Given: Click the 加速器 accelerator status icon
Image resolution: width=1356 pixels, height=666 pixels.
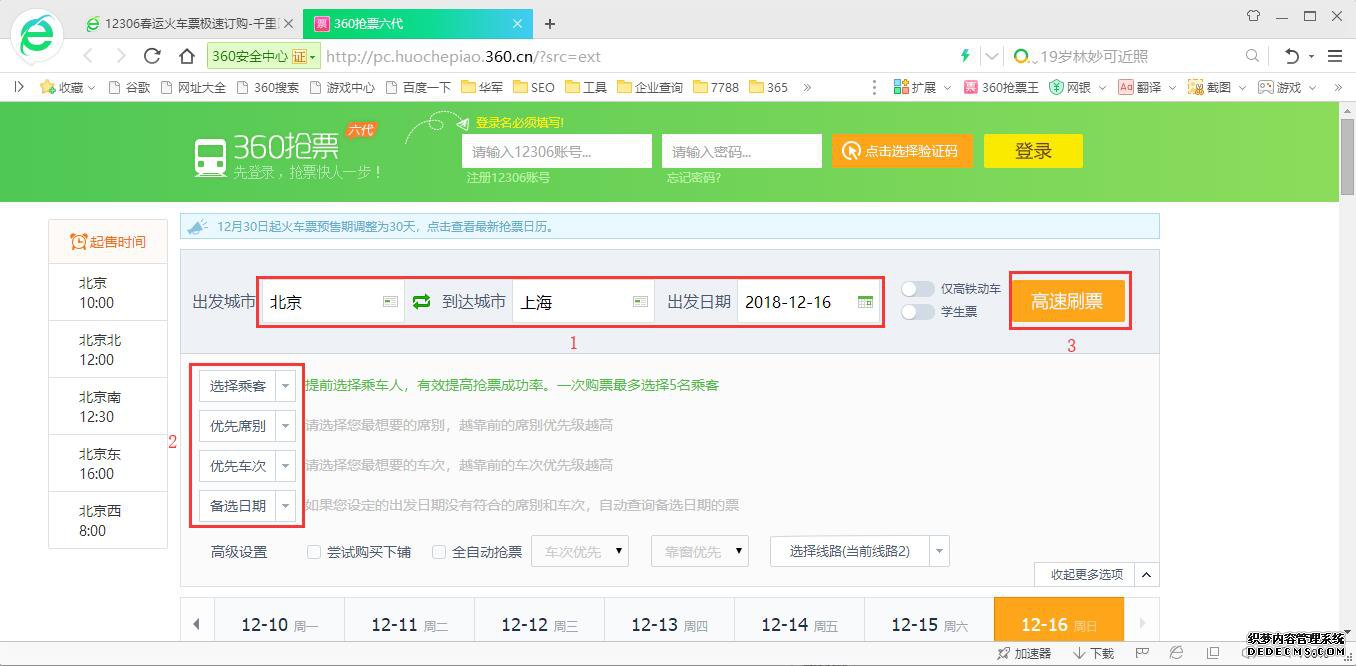Looking at the screenshot, I should (x=1023, y=653).
